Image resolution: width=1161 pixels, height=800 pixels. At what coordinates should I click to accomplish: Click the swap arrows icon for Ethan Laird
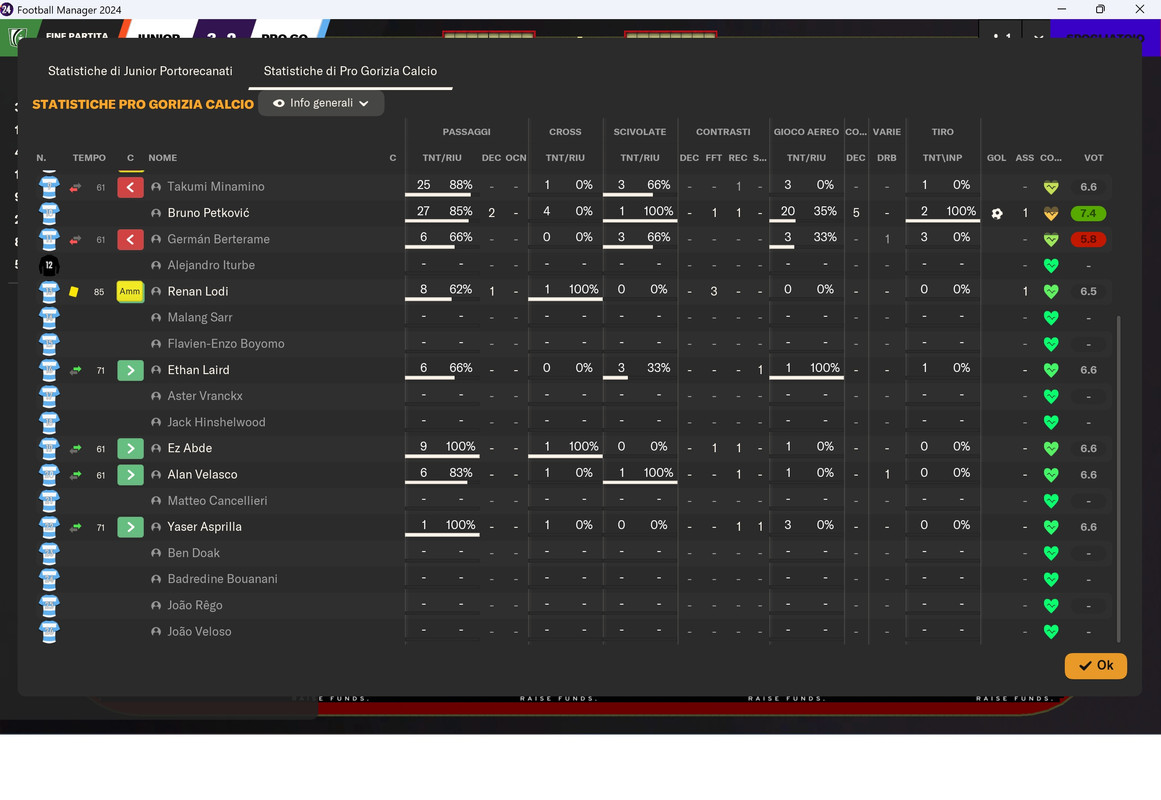76,370
